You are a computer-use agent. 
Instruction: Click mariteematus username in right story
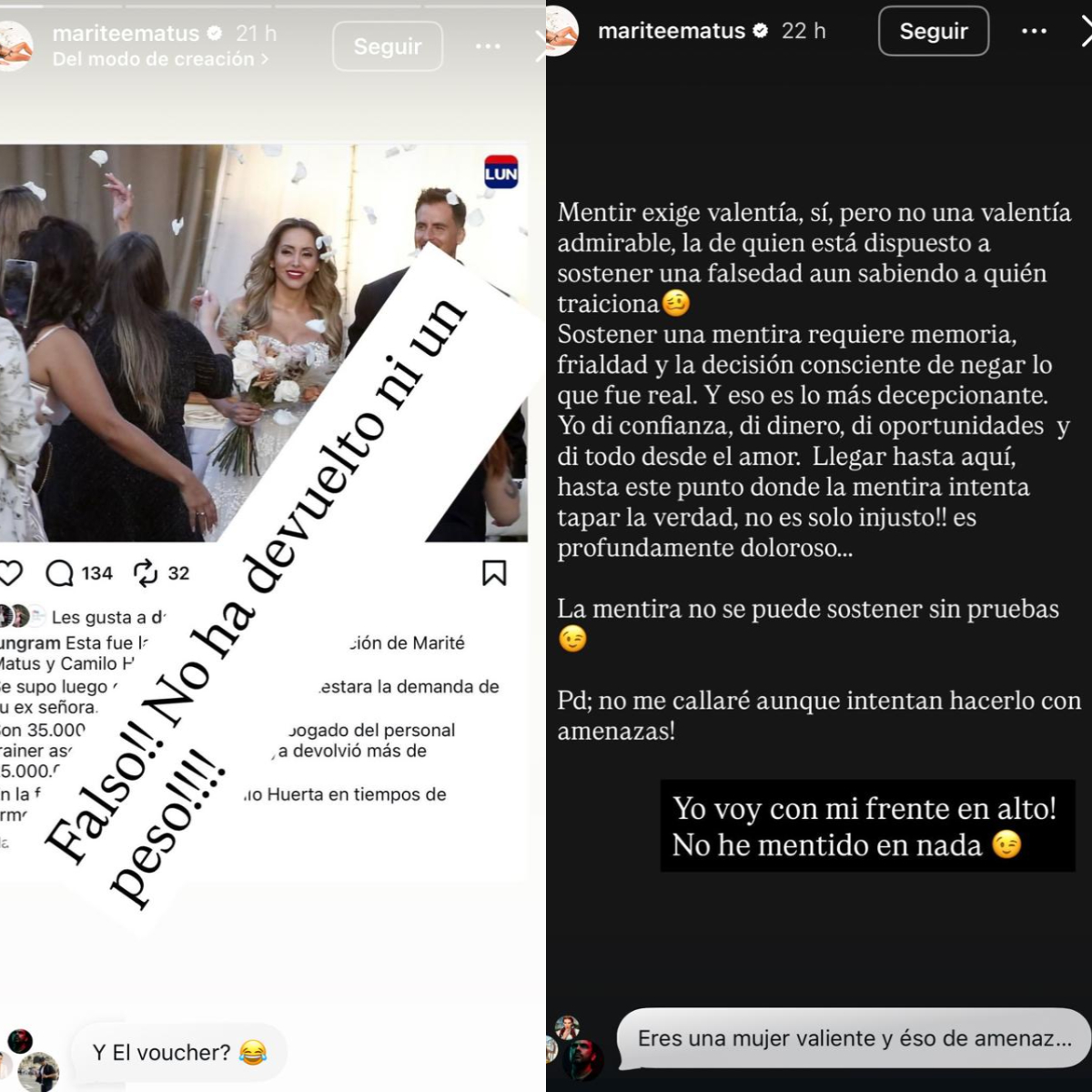pos(672,31)
